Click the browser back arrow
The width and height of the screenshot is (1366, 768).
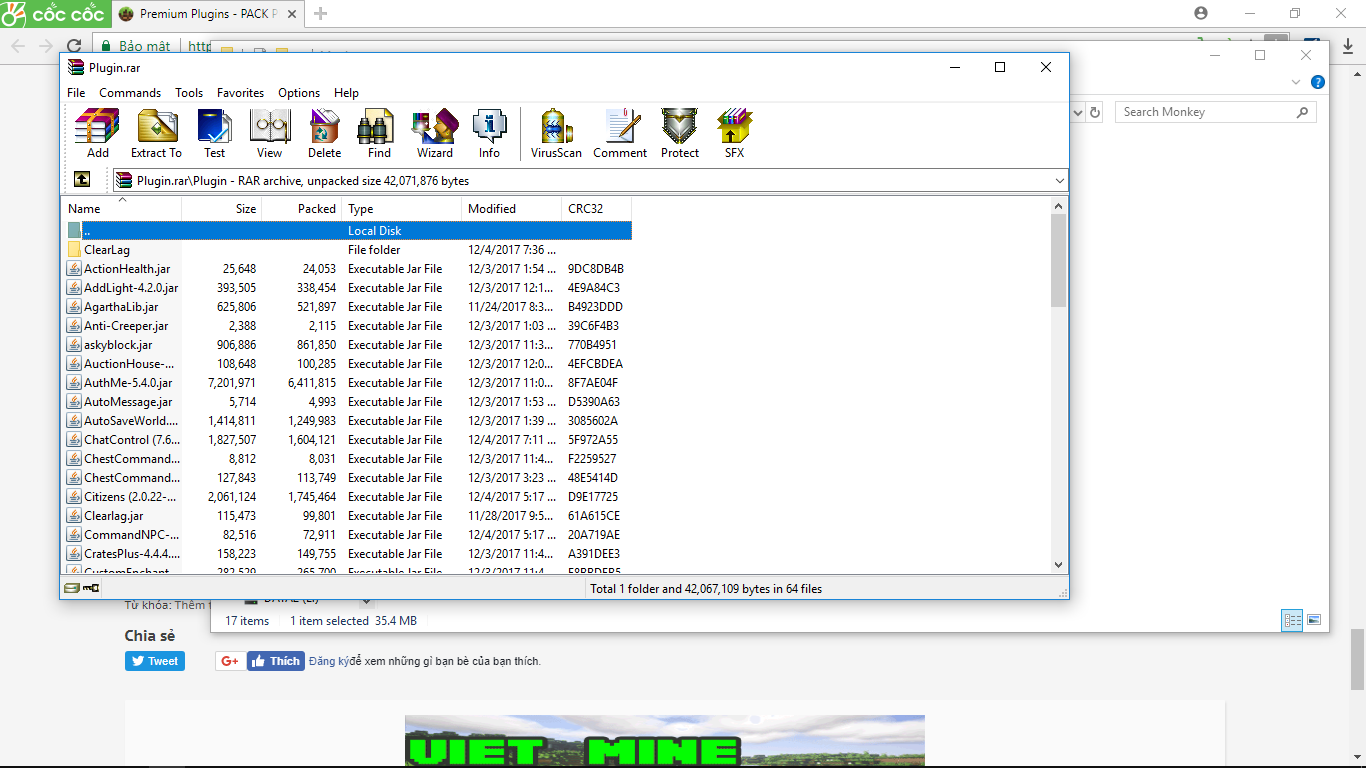point(19,46)
